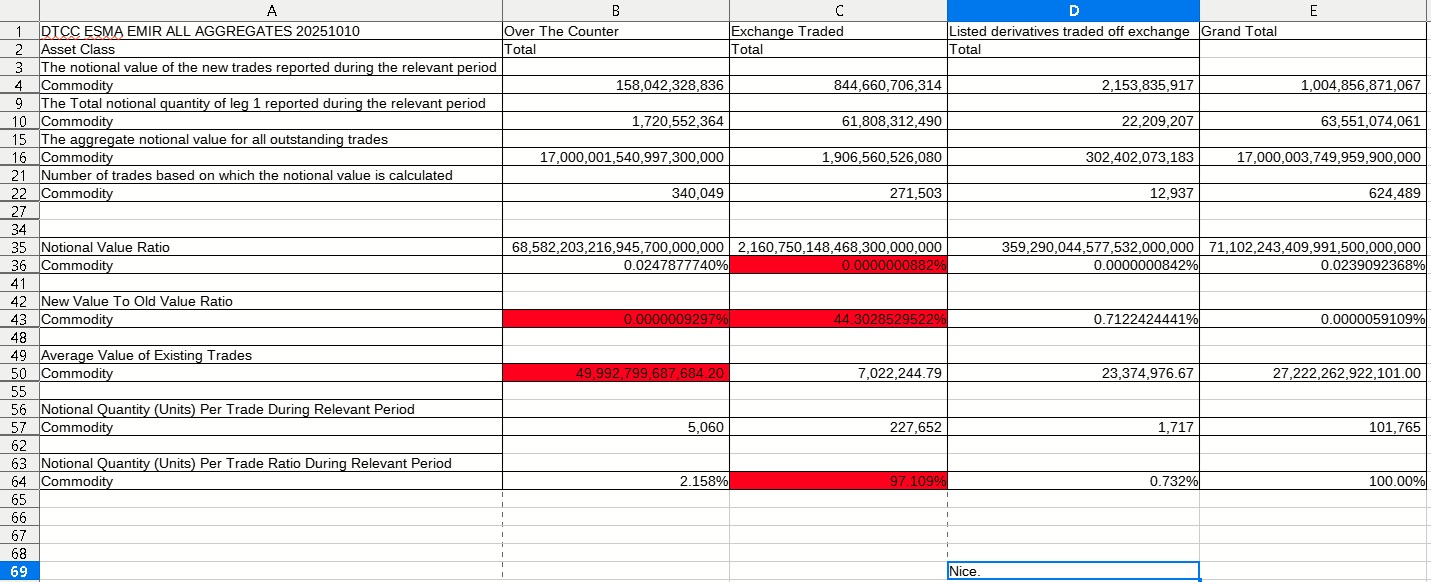Screen dimensions: 1431x582
Task: Select row 64 header
Action: [19, 481]
